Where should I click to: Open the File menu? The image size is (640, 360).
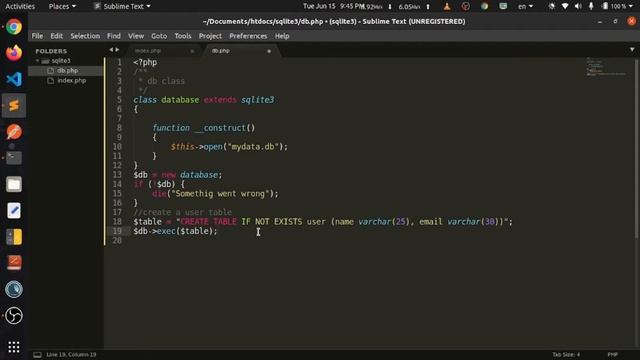click(37, 36)
